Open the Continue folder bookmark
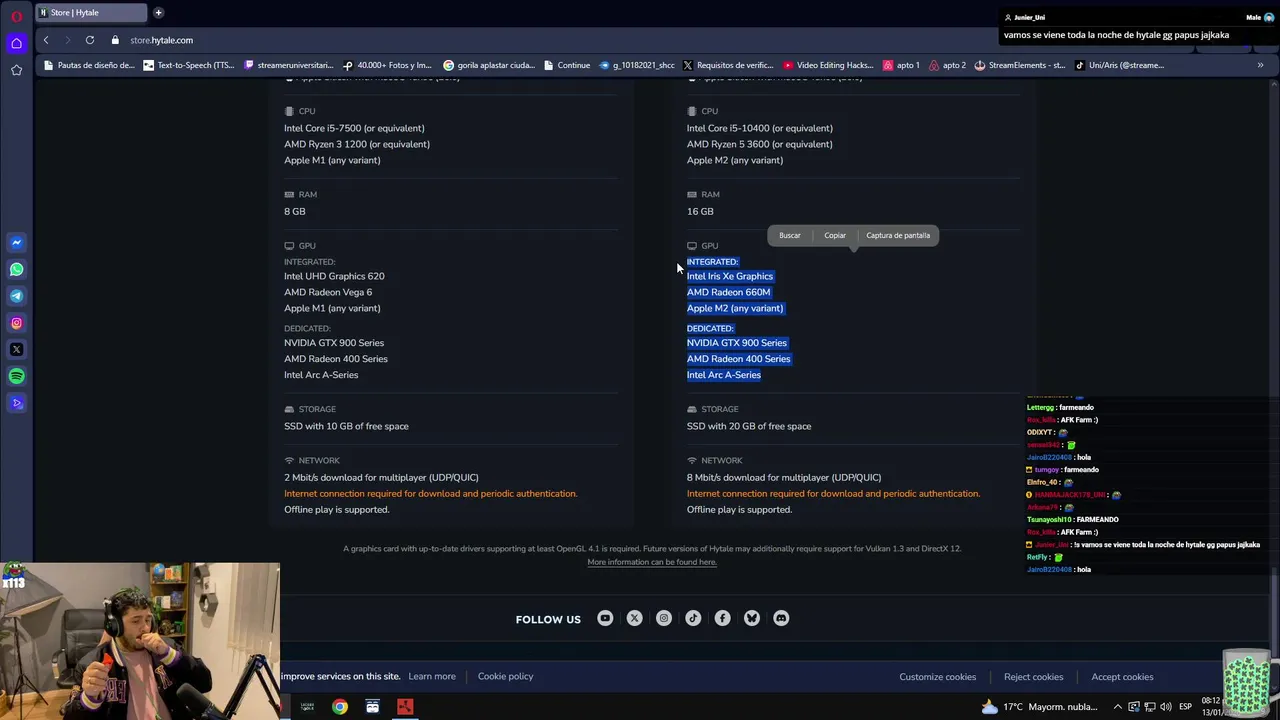This screenshot has width=1280, height=720. coord(567,65)
